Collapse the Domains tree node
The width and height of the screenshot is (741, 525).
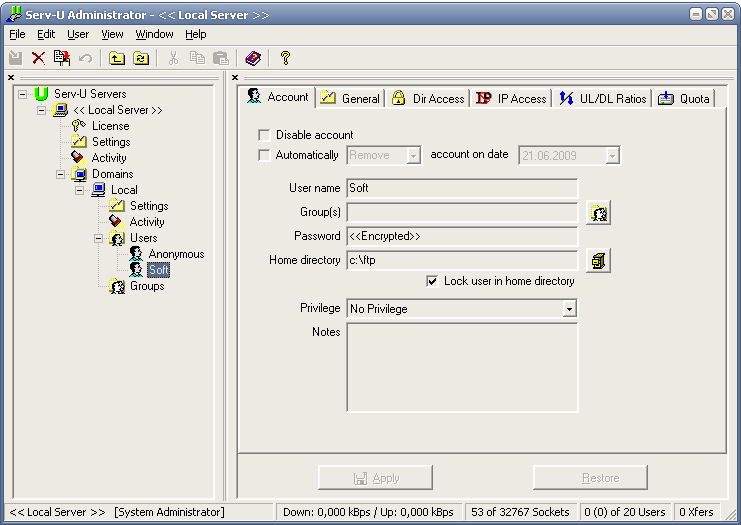[x=60, y=174]
